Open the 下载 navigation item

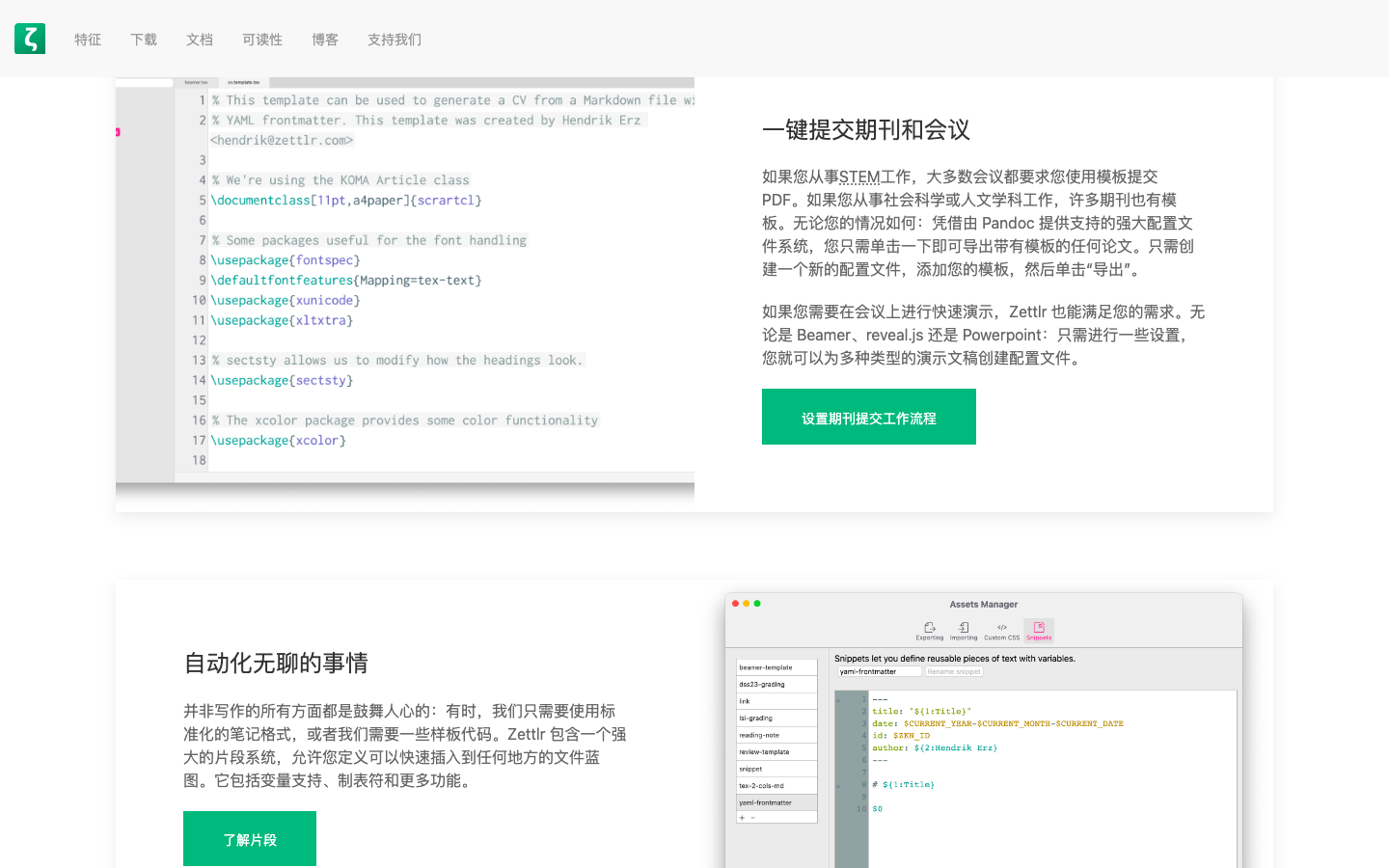(x=144, y=40)
